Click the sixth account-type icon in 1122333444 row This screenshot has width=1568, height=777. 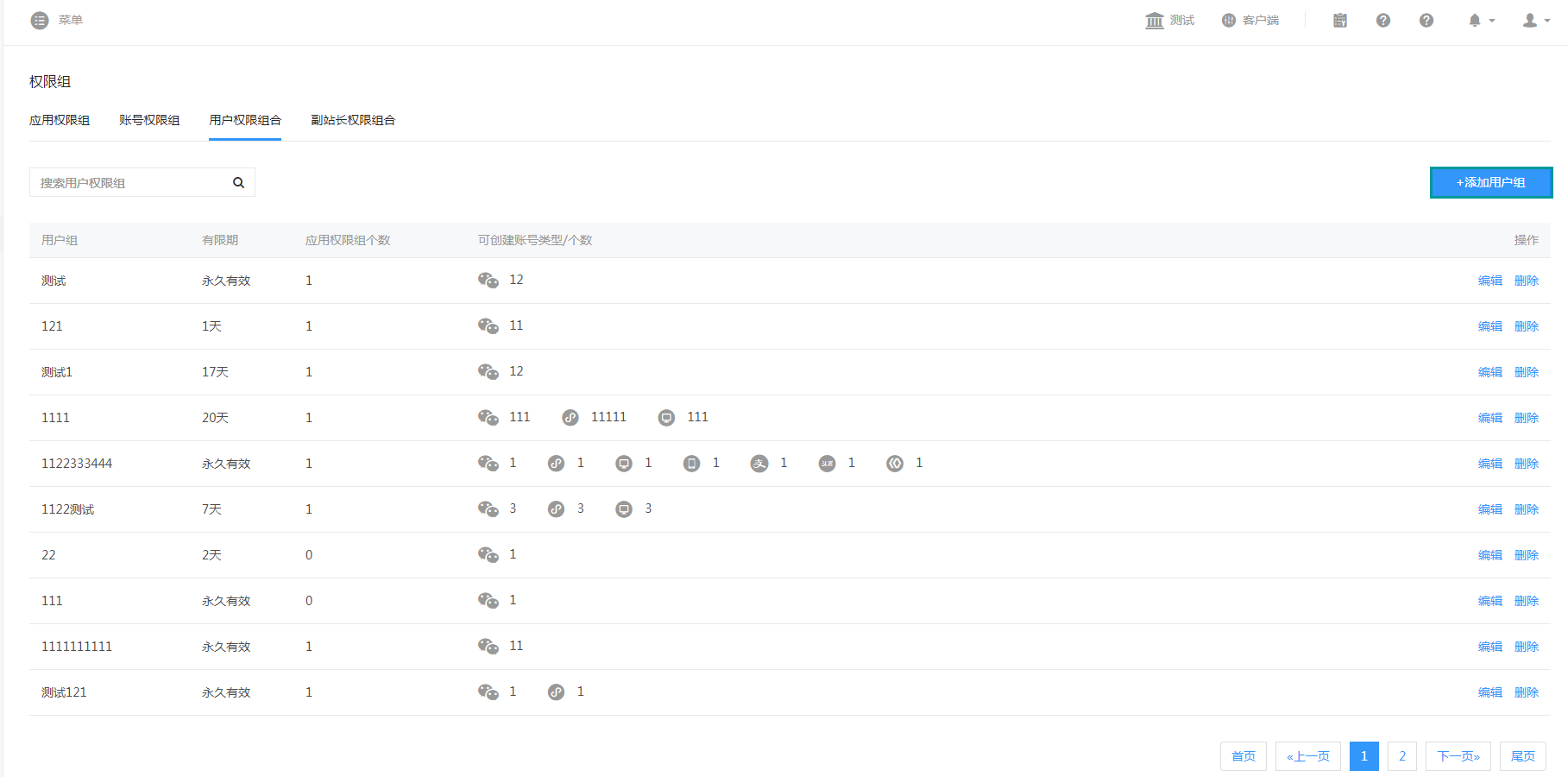pyautogui.click(x=827, y=464)
